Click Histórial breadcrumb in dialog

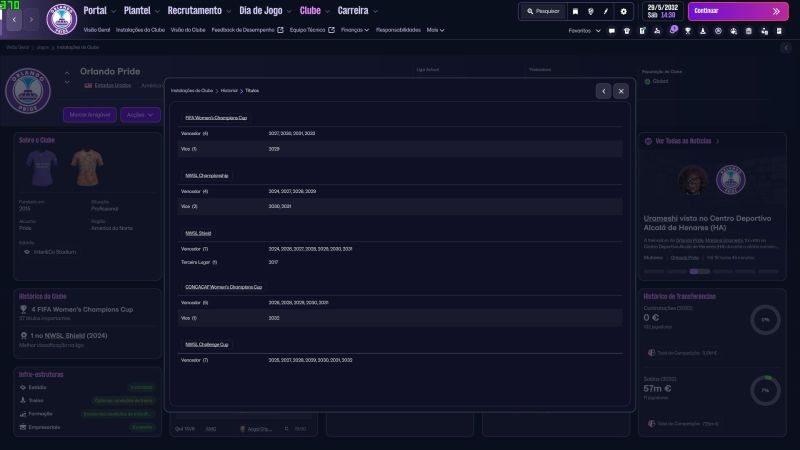tap(229, 91)
